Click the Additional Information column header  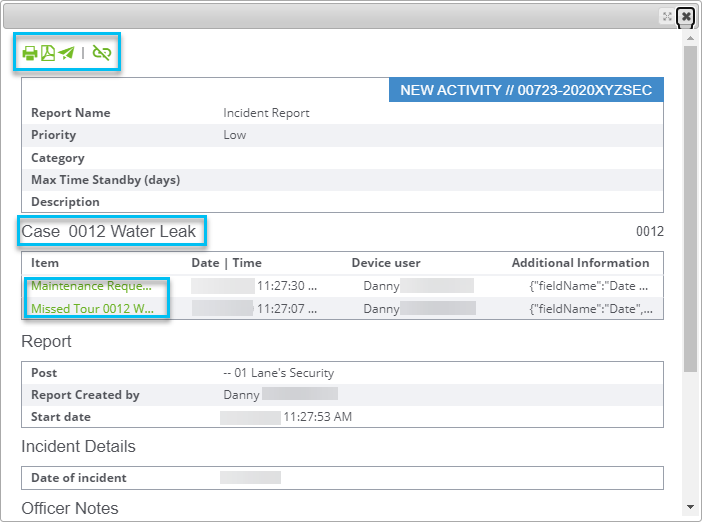coord(581,263)
